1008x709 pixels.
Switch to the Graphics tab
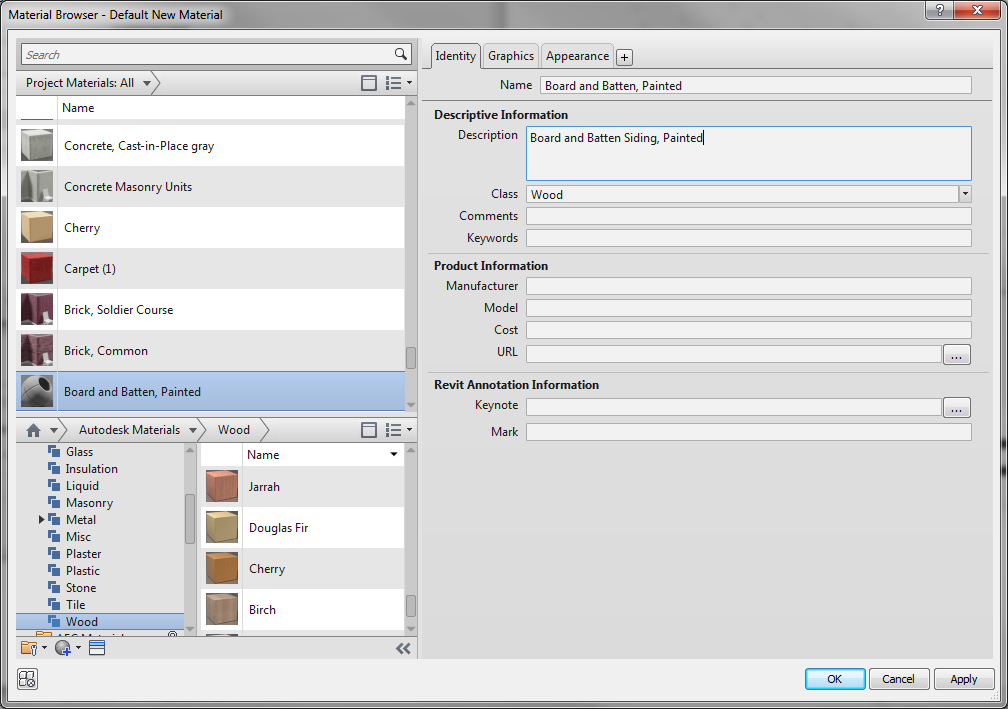pos(510,56)
